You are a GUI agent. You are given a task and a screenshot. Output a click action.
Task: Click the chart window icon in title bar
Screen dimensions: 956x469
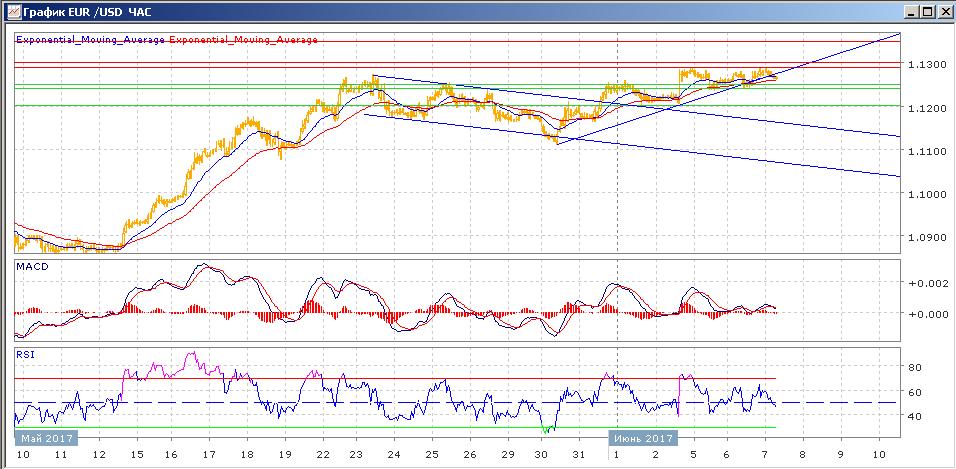click(x=11, y=12)
